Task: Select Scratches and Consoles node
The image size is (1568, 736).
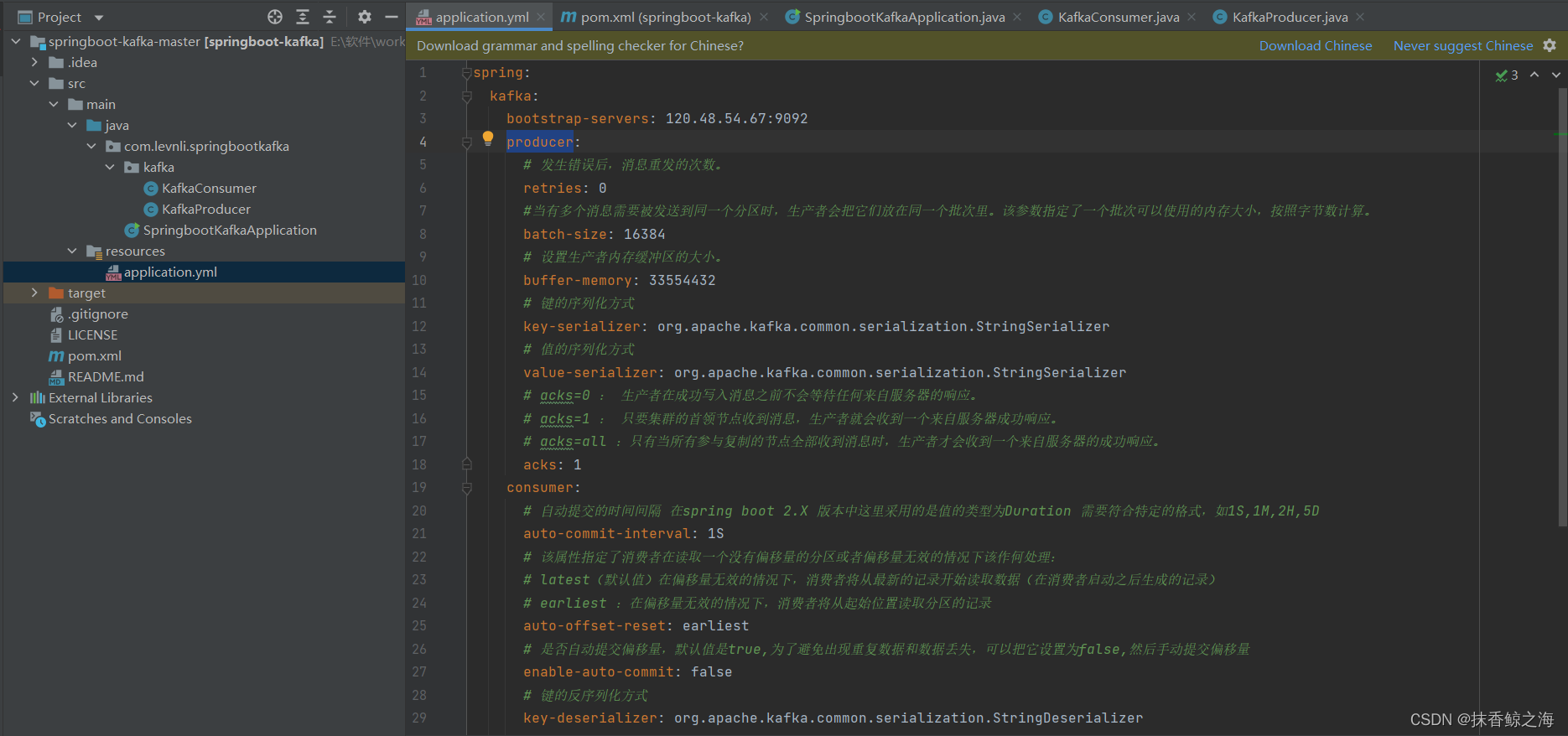Action: [x=120, y=418]
